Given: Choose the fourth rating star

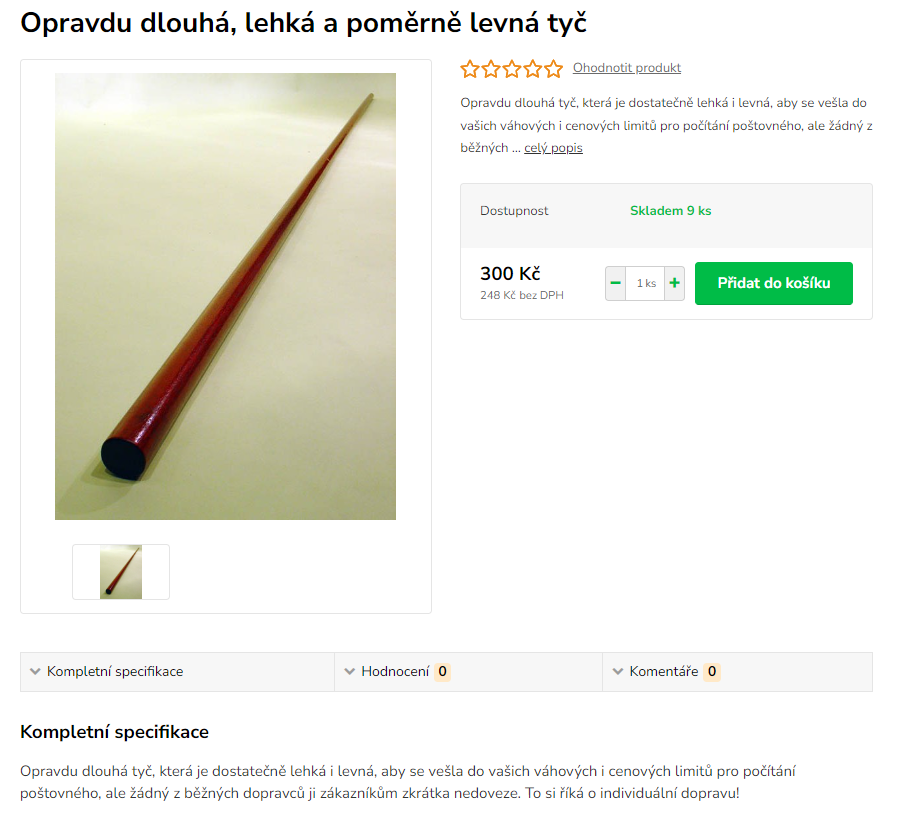Looking at the screenshot, I should (x=533, y=69).
